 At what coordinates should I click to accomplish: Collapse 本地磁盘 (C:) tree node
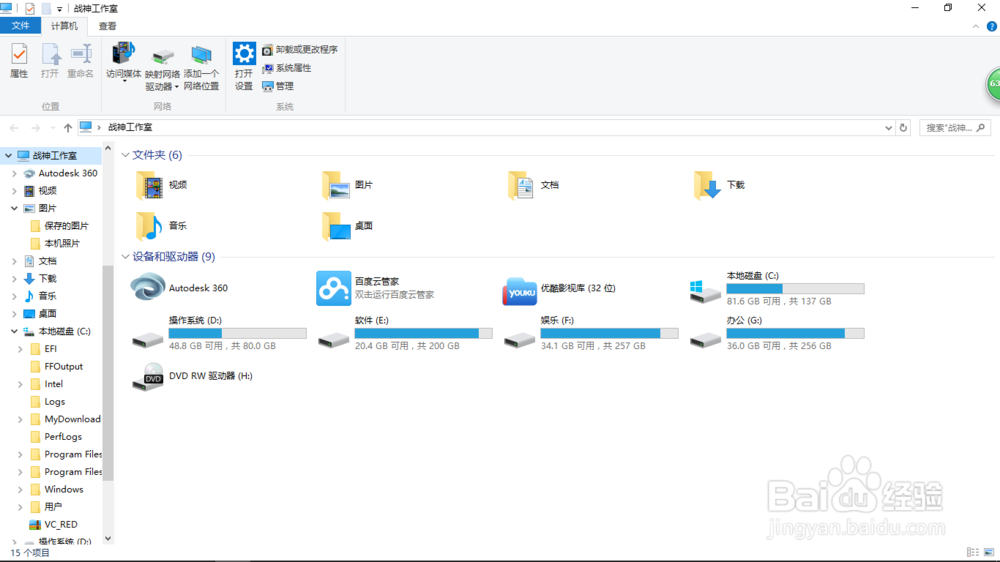point(14,332)
